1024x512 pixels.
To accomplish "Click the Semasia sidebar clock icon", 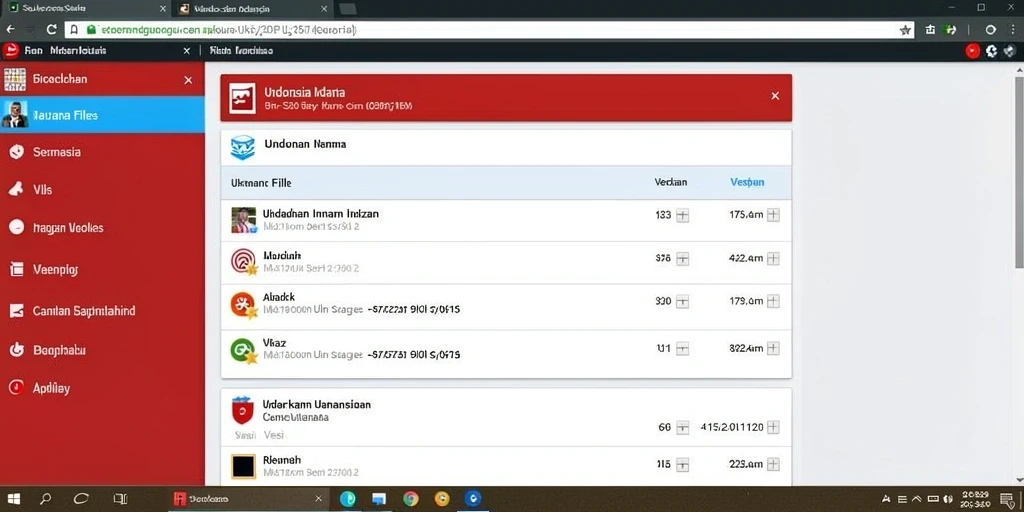I will 16,152.
